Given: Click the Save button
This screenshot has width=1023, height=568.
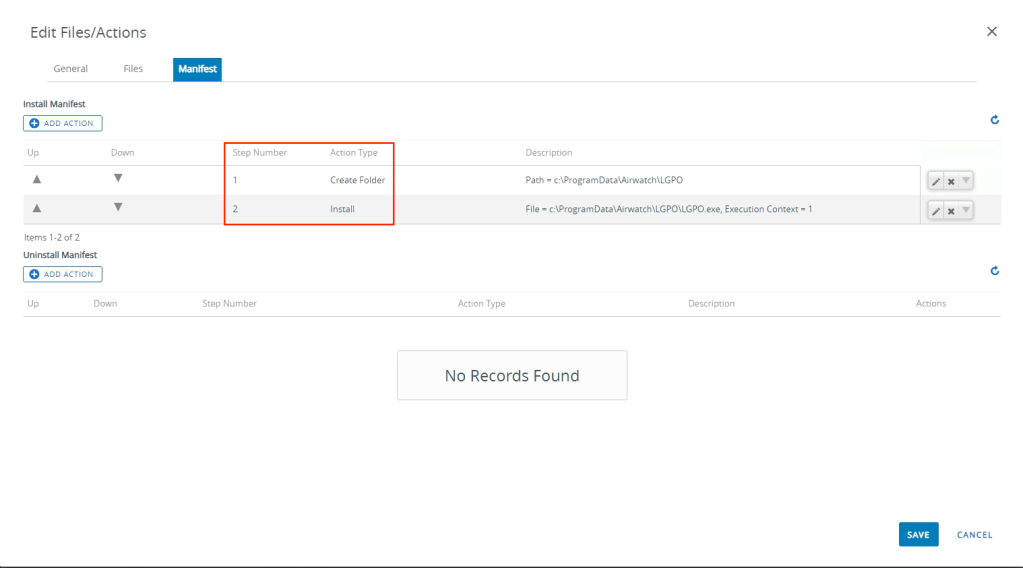Looking at the screenshot, I should 918,535.
